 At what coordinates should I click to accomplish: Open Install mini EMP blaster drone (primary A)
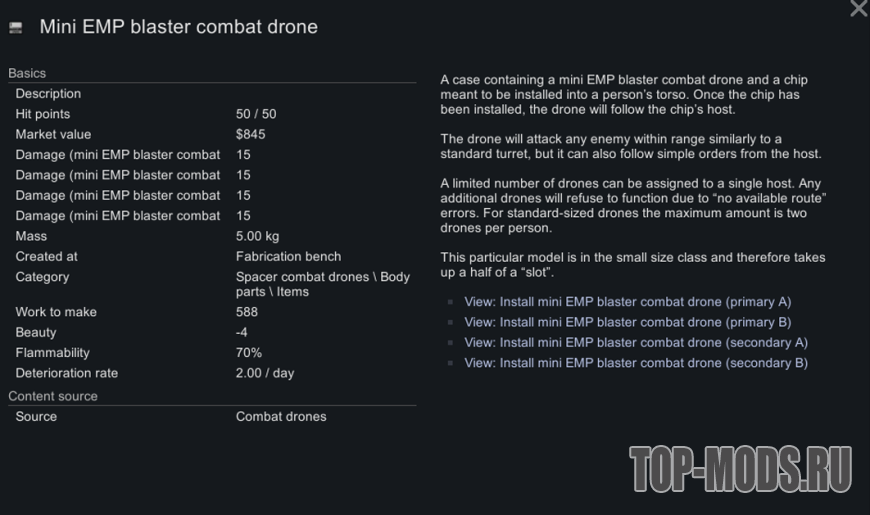pos(628,302)
